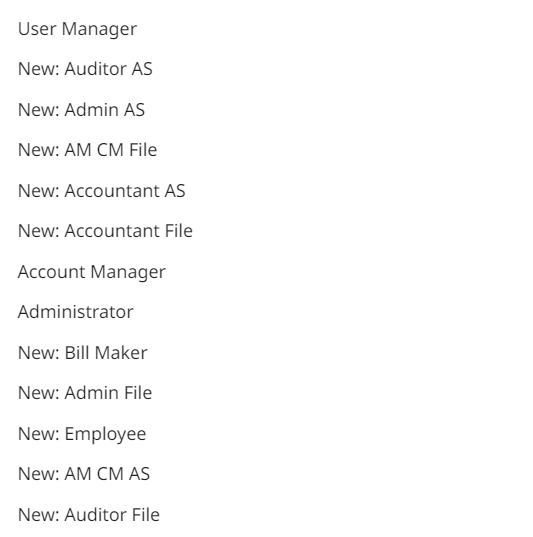Click the New: Employee item
This screenshot has width=533, height=537.
coord(82,434)
